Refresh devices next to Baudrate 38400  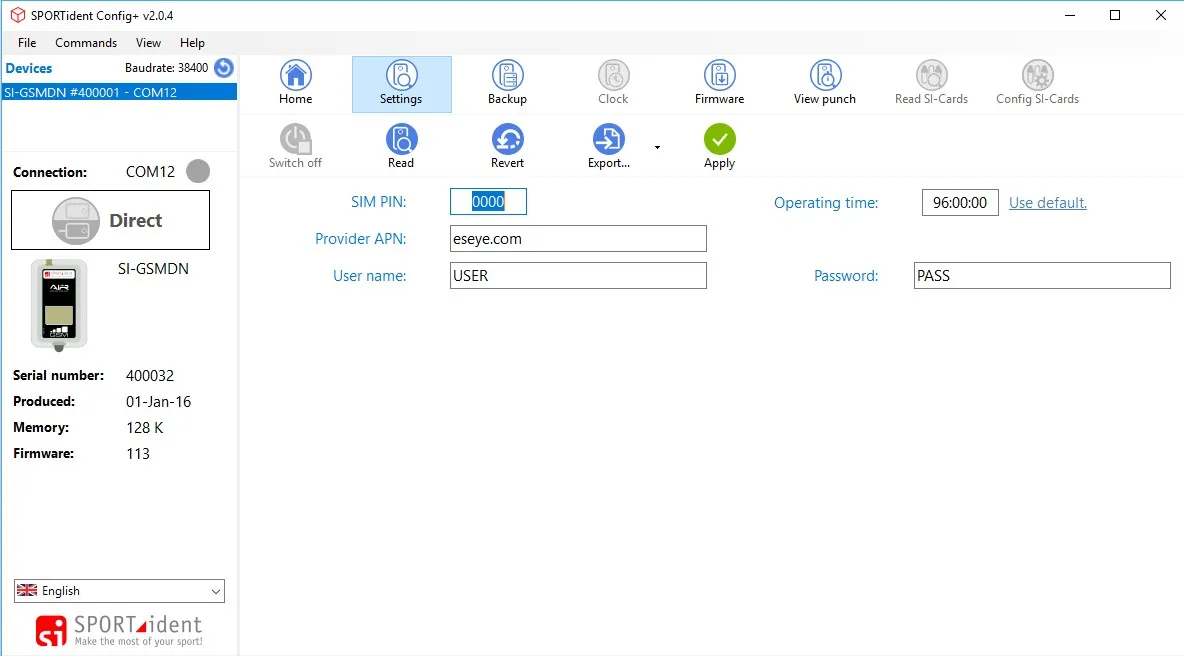coord(224,68)
